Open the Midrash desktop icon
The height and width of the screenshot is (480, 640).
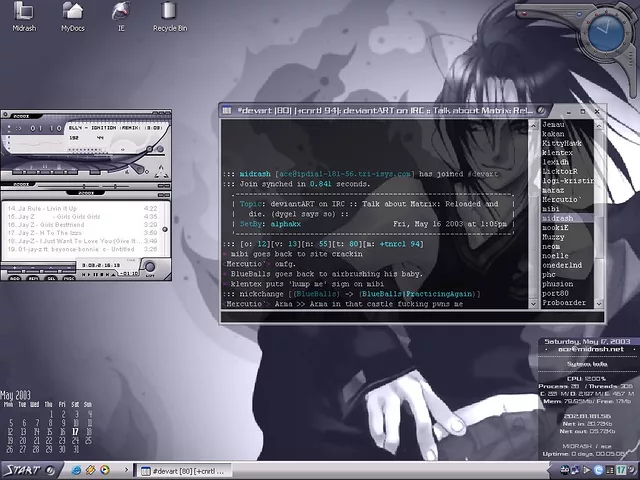[24, 16]
